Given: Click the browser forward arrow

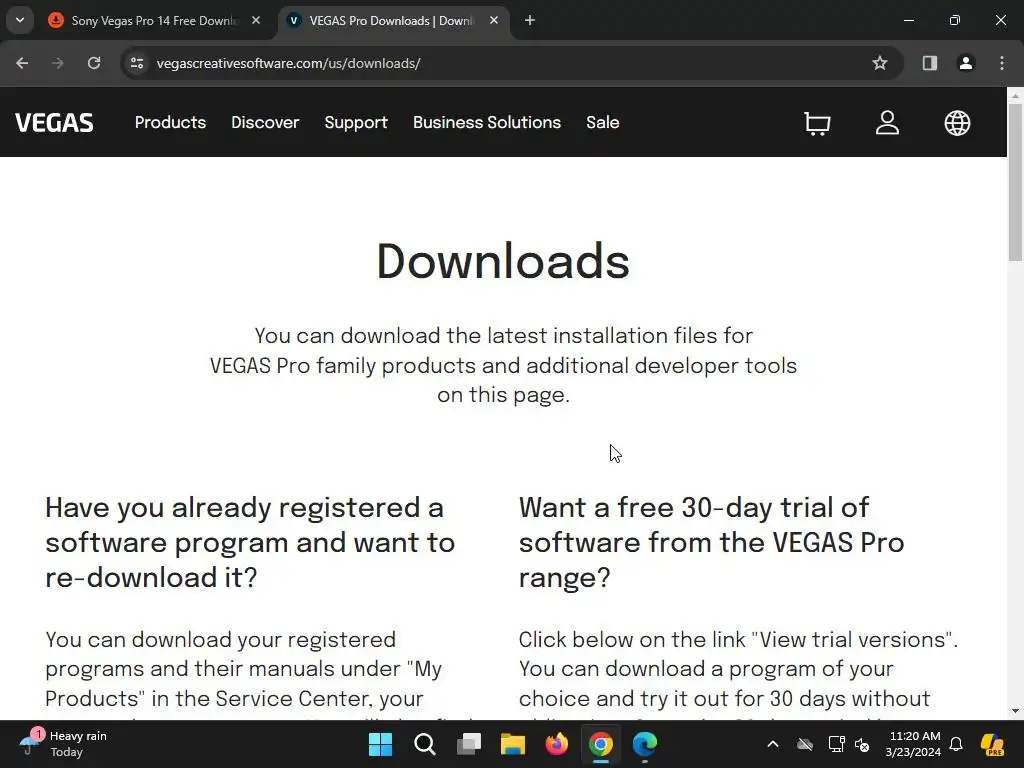Looking at the screenshot, I should (x=58, y=63).
